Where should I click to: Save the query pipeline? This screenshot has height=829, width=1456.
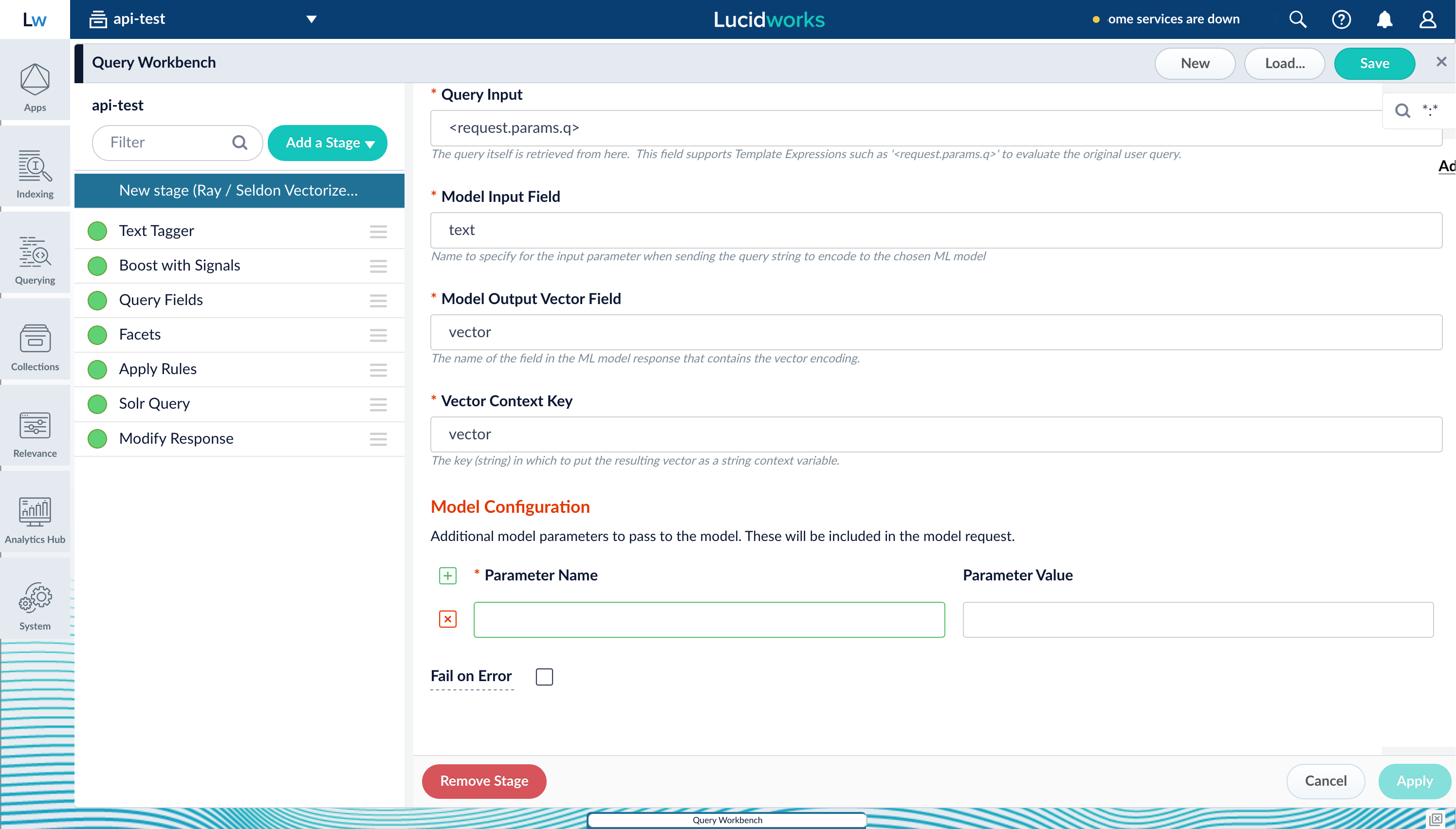point(1374,63)
